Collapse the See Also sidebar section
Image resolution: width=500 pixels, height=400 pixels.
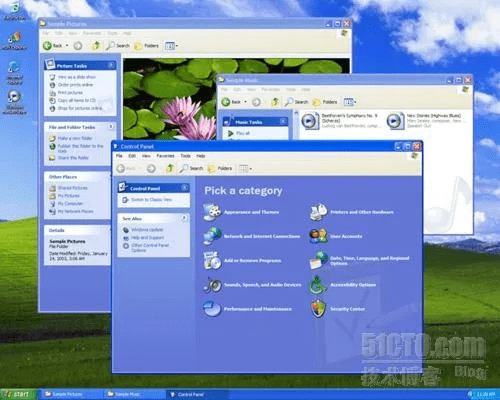pos(184,218)
